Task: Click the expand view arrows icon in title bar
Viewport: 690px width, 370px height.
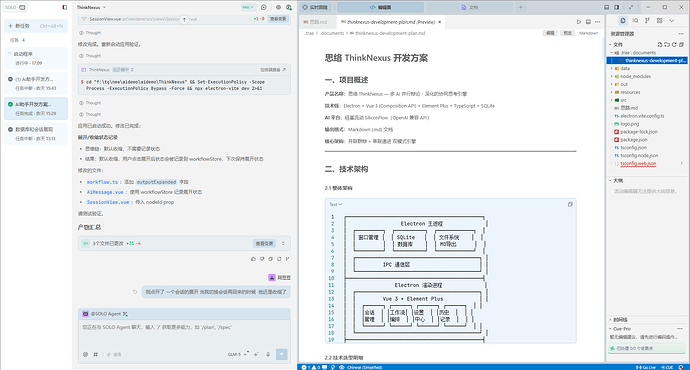Action: (631, 7)
